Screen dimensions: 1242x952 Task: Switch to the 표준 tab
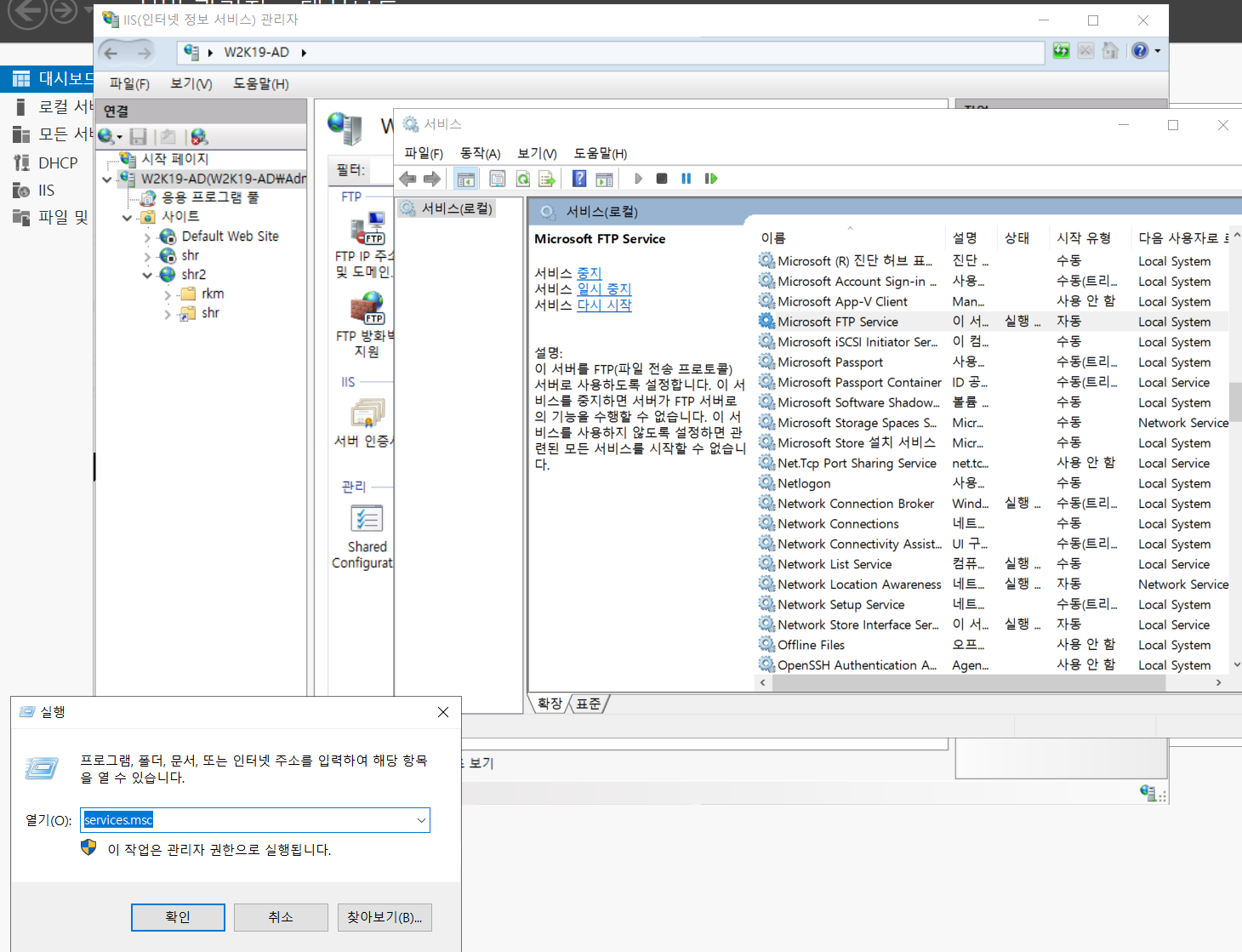tap(588, 704)
